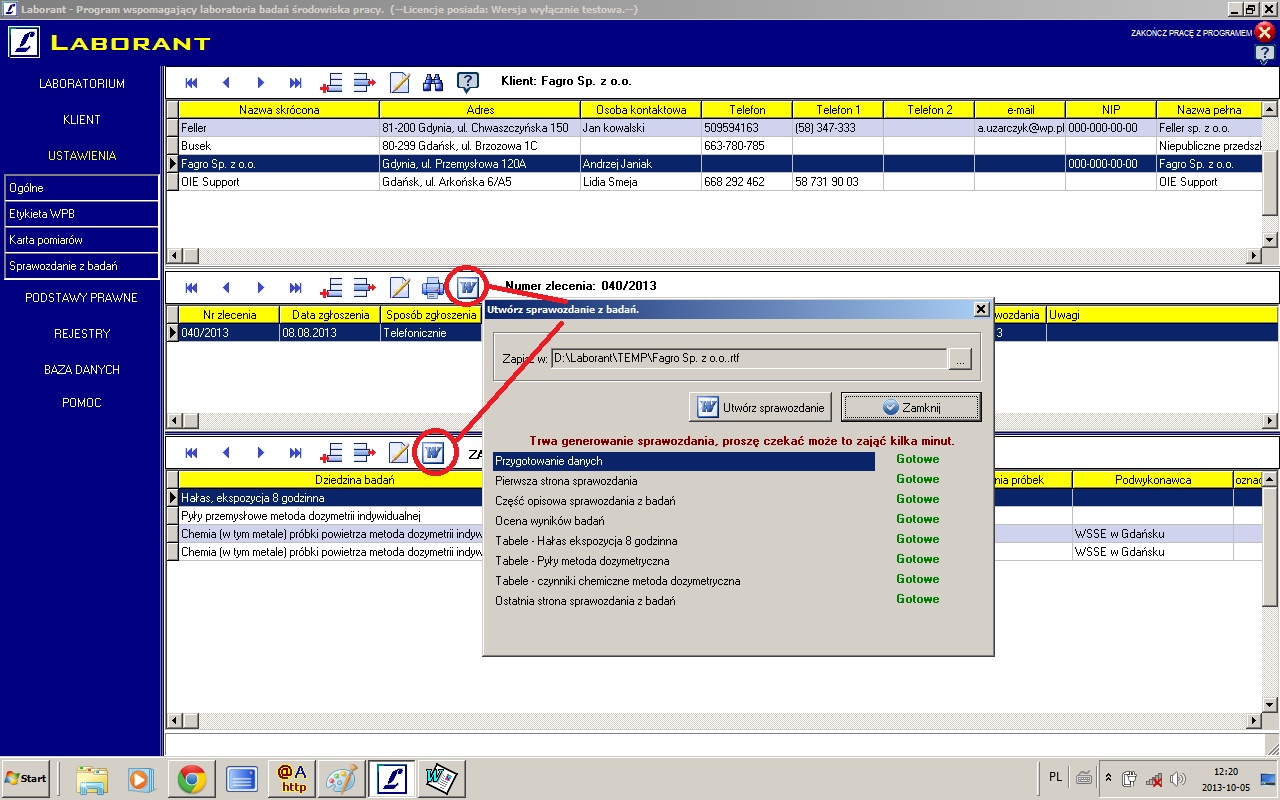Open BAZA DANYCH menu
This screenshot has width=1280, height=800.
[x=82, y=370]
